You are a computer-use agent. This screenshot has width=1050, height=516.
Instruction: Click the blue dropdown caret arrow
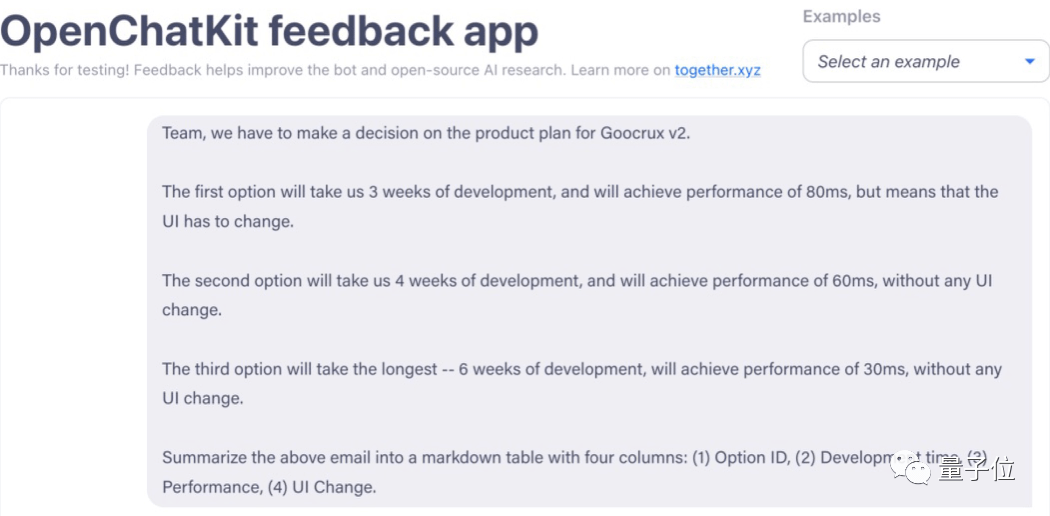click(1030, 62)
